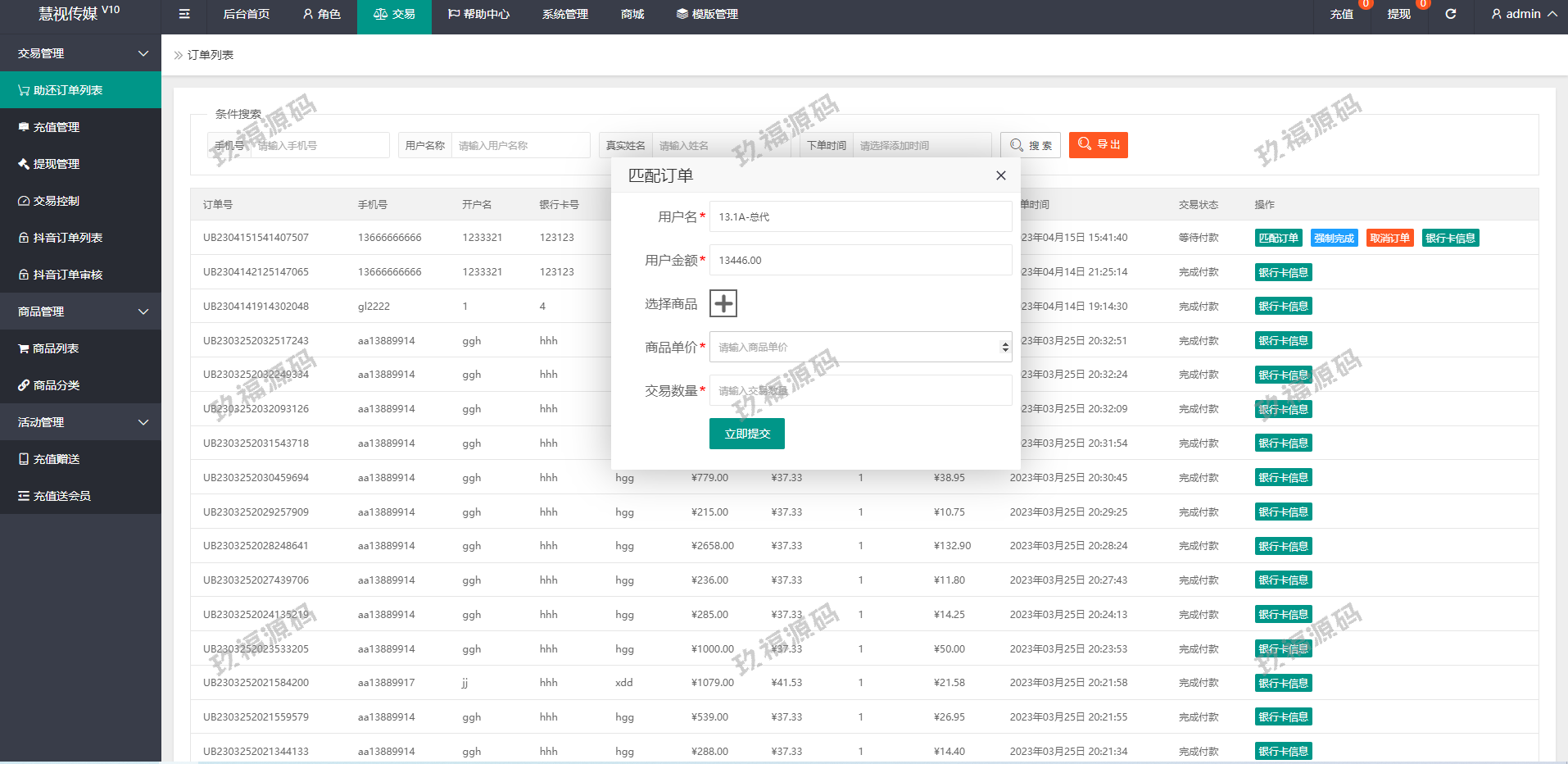
Task: Click the sidebar collapse hamburger icon
Action: tap(184, 14)
